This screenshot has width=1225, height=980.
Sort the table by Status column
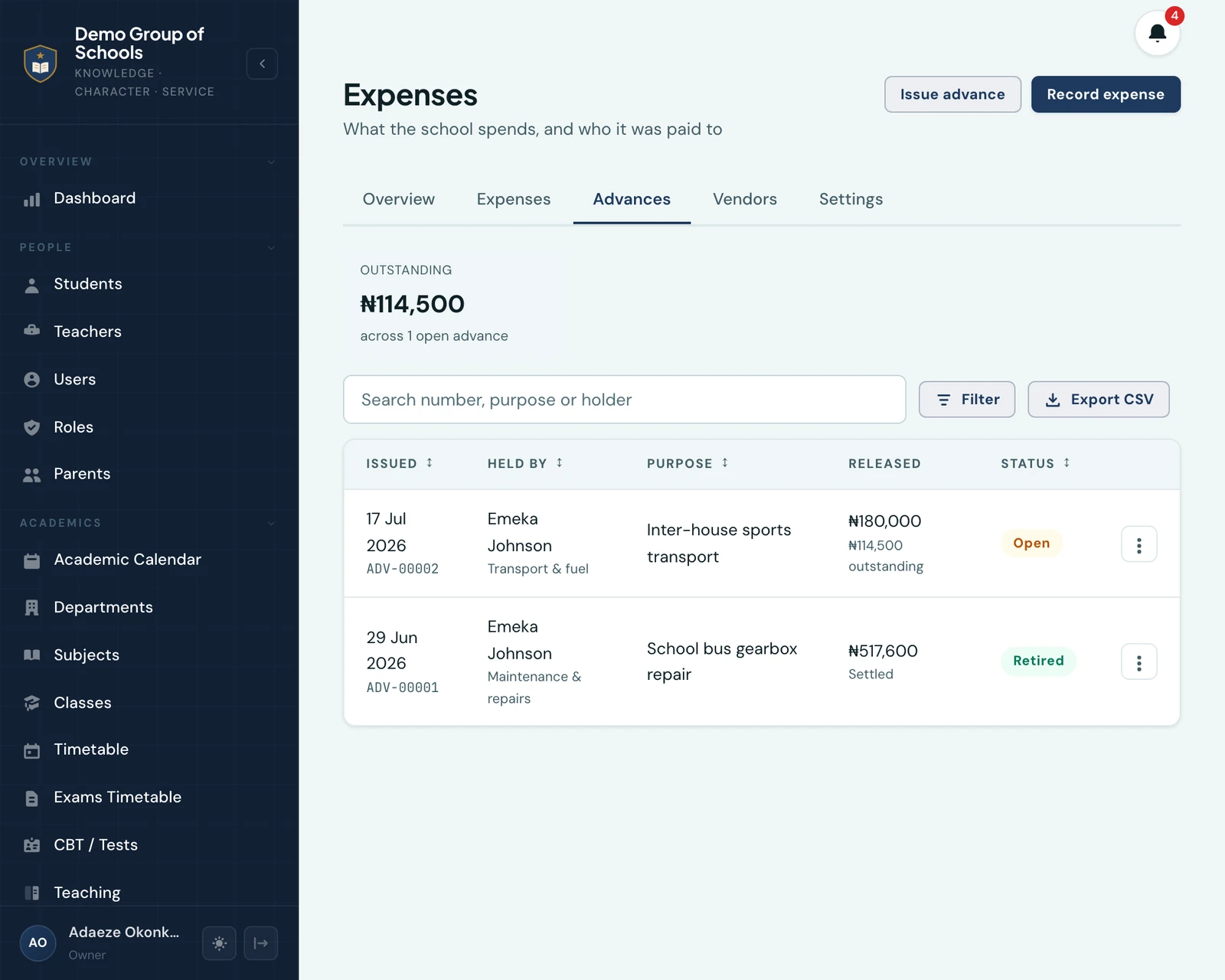point(1035,463)
